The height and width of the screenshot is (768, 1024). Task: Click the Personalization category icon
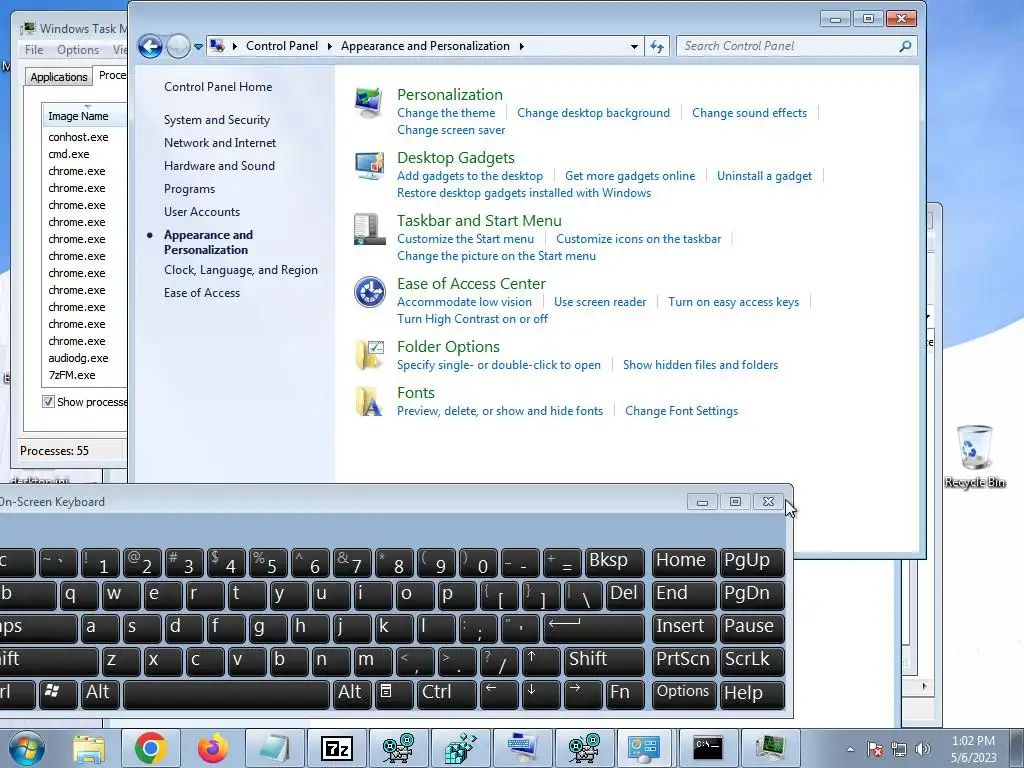click(x=369, y=103)
